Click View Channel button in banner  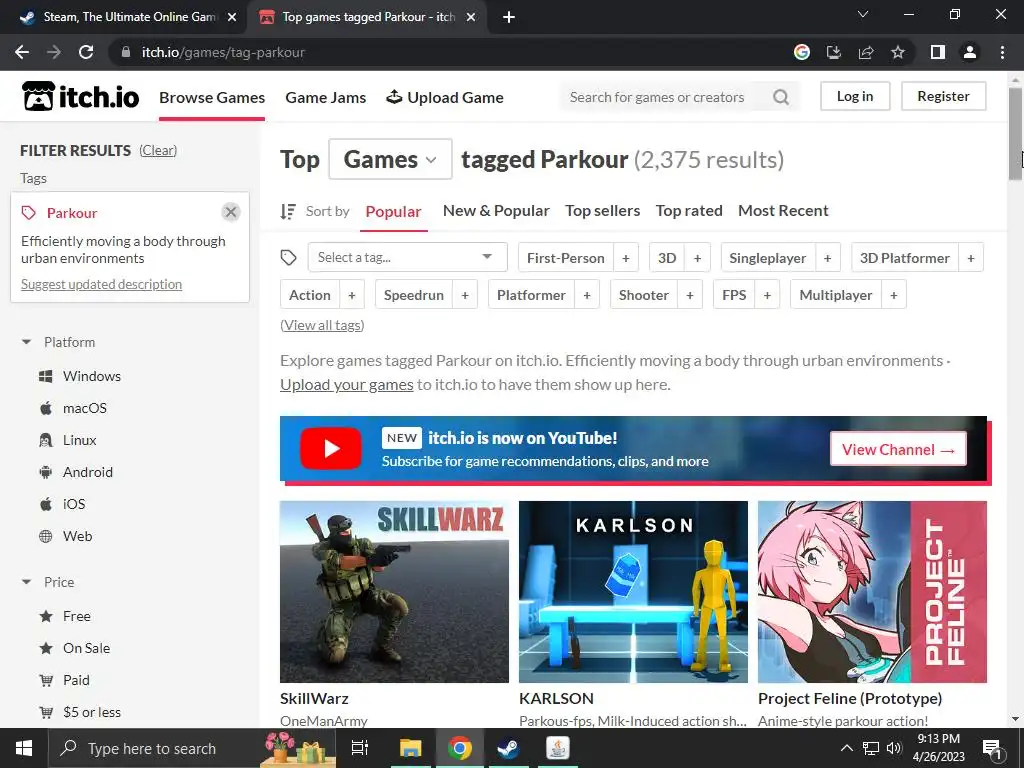coord(898,449)
